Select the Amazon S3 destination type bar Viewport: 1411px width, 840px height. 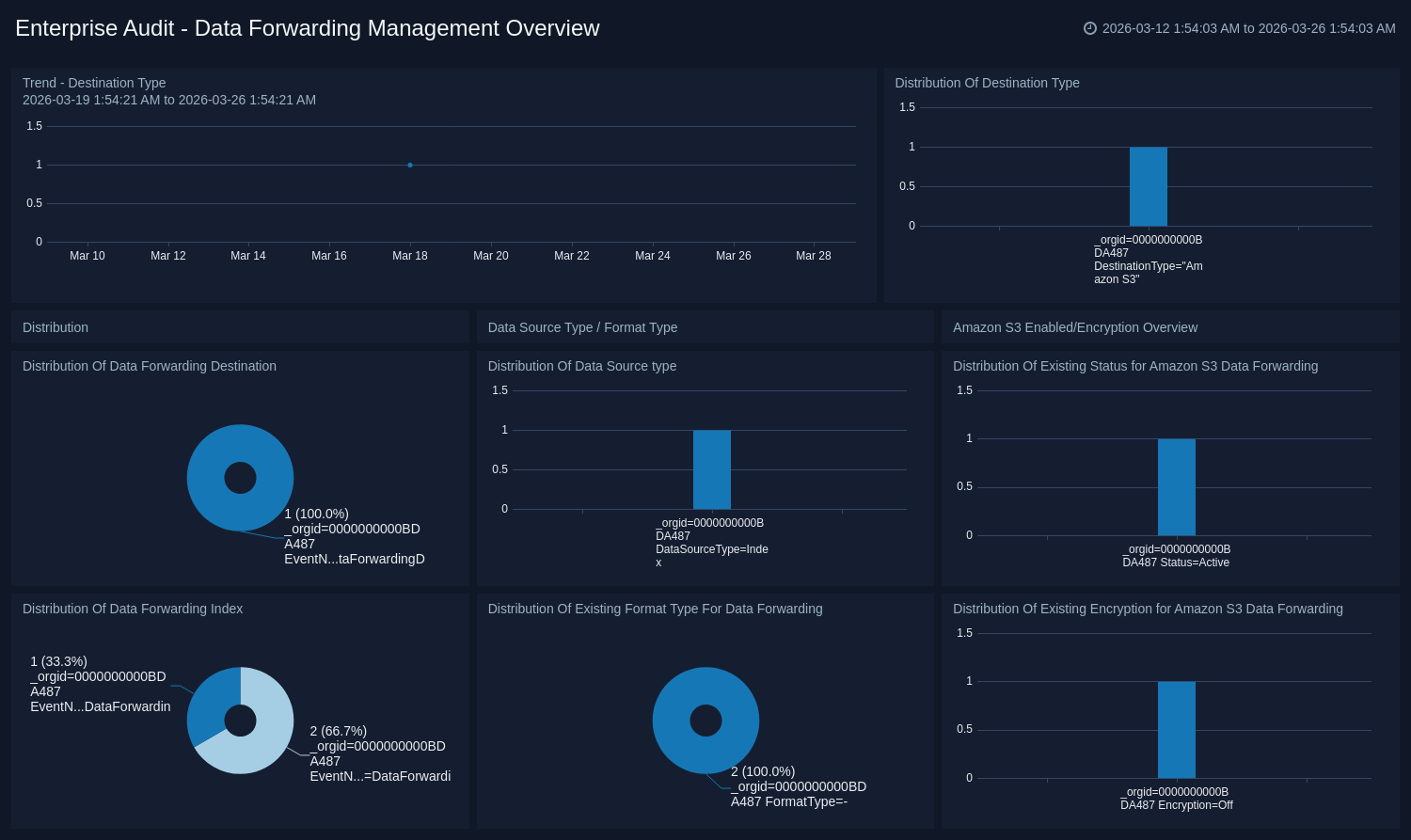[x=1148, y=186]
